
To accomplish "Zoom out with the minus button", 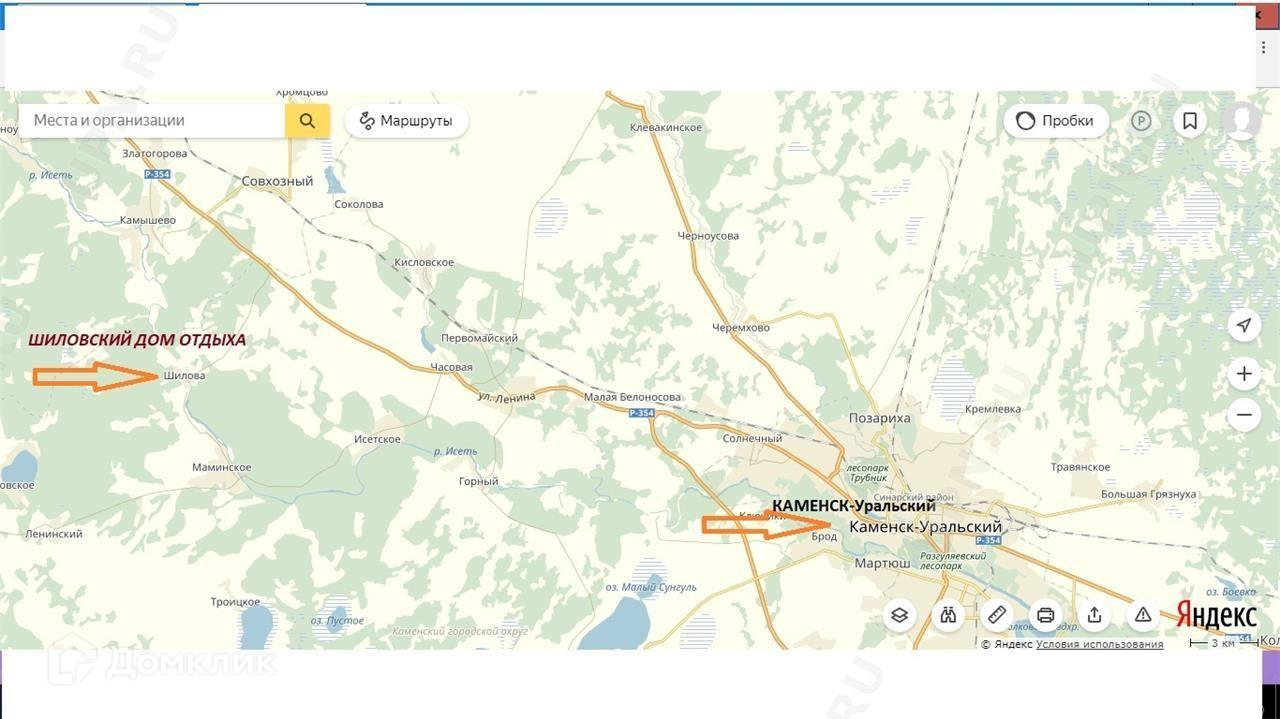I will click(1244, 414).
